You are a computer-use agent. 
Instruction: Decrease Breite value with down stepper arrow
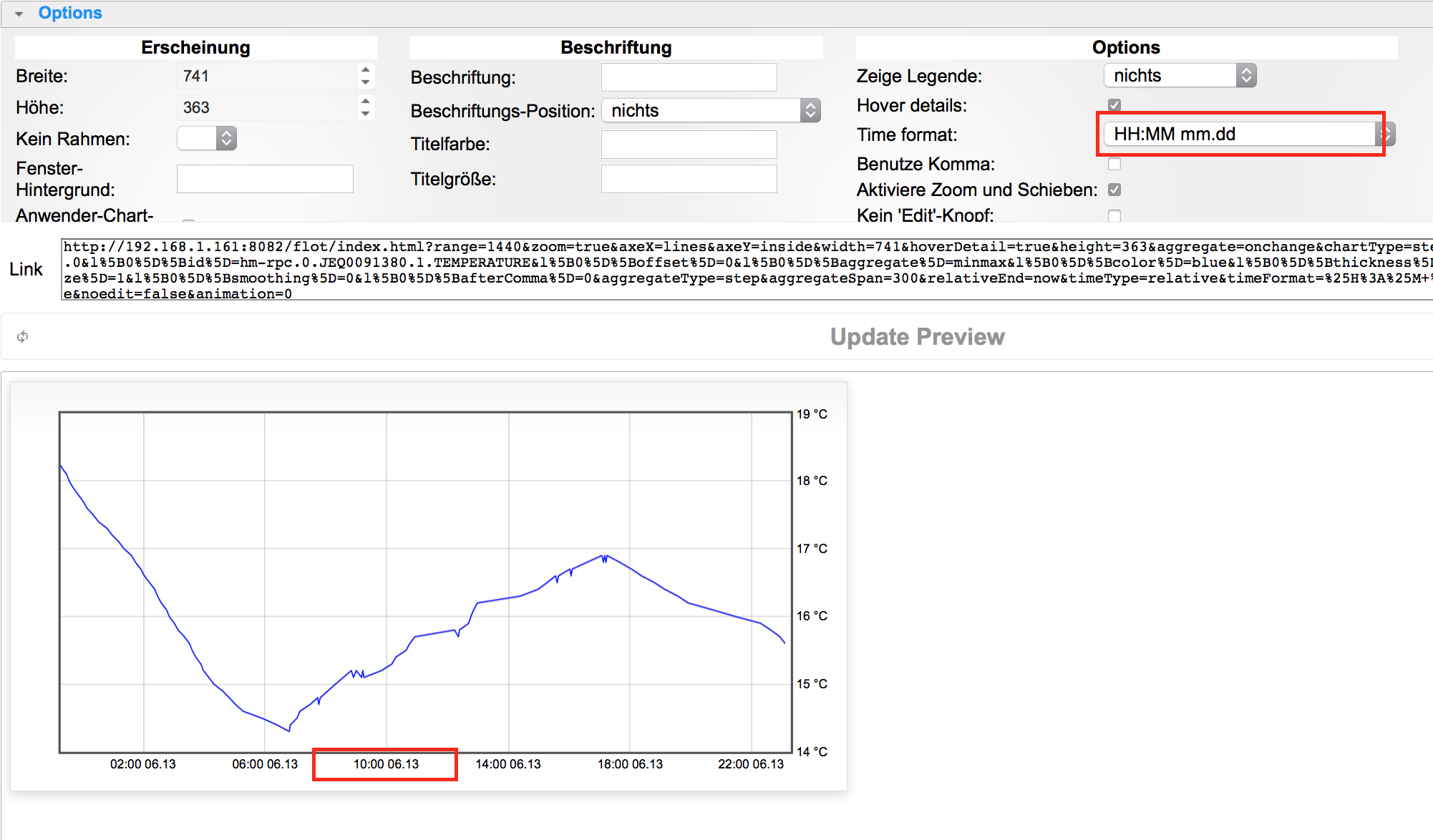pos(366,82)
